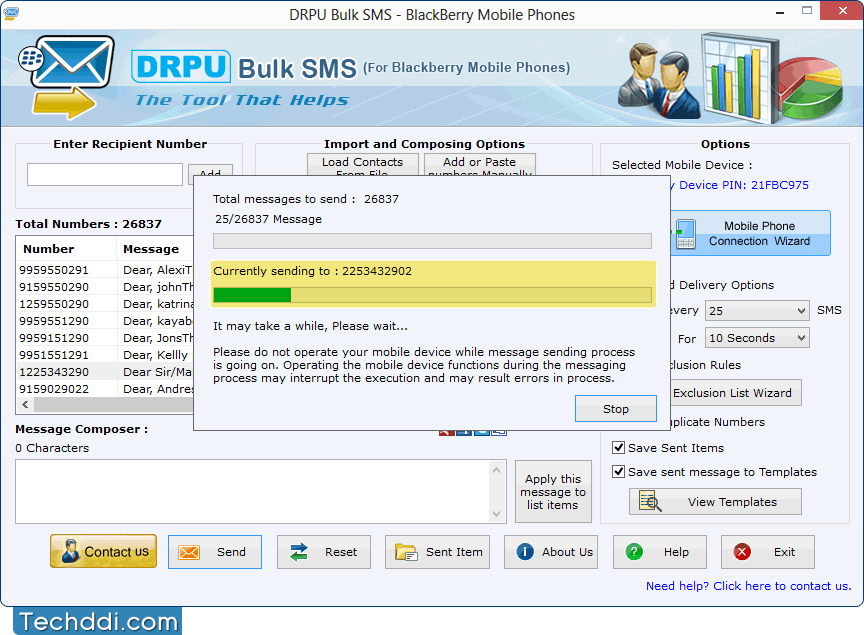Click the Device PIN: 21FBC975 text
Screen dimensions: 864x635
point(743,185)
